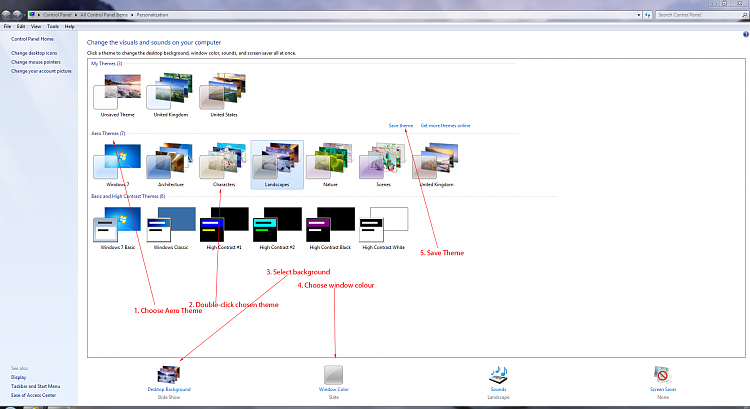Click Control Panel in the address bar
This screenshot has width=750, height=409.
pyautogui.click(x=57, y=15)
